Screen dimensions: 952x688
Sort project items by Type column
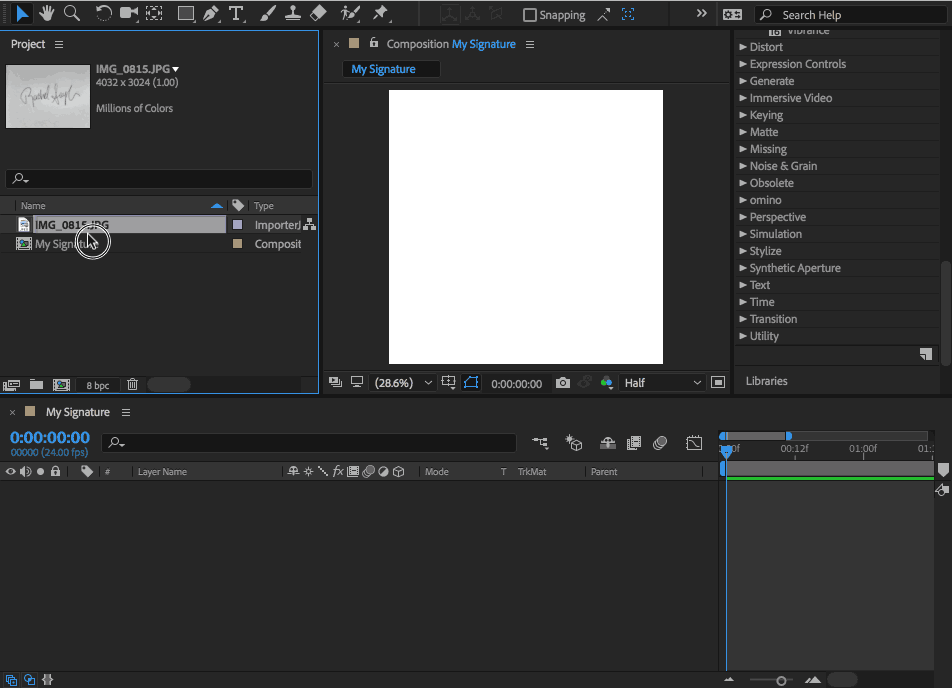point(264,206)
